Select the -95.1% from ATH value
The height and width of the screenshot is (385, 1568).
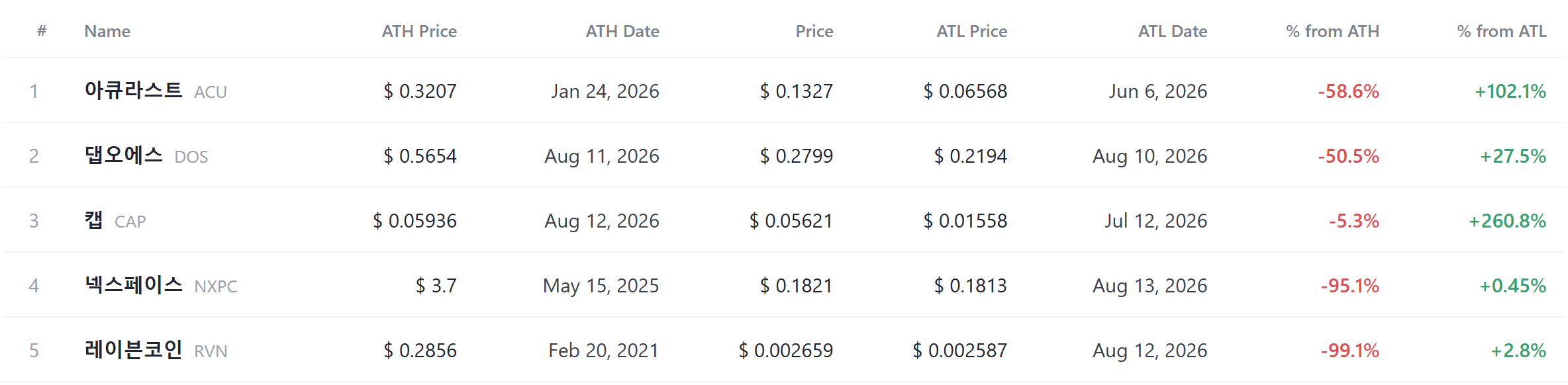(x=1350, y=286)
